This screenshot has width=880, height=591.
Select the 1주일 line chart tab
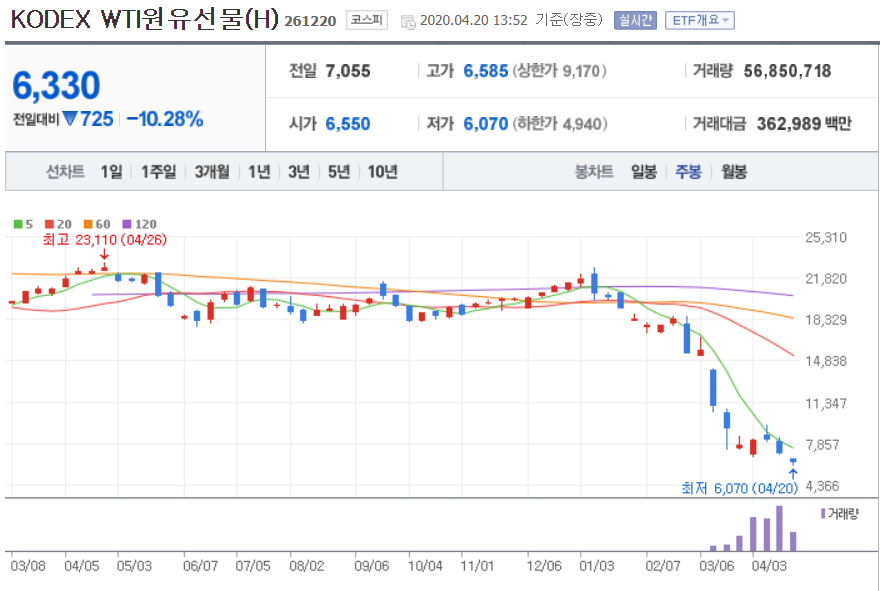point(158,171)
